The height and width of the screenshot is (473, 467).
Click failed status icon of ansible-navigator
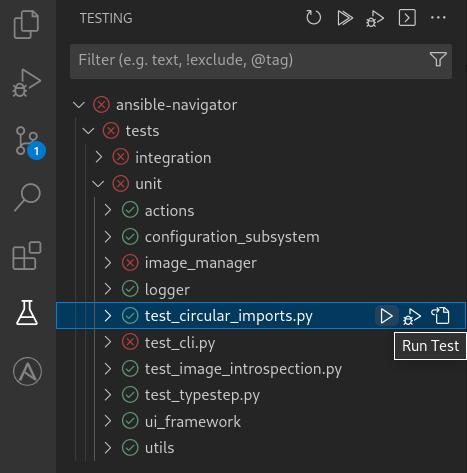(x=102, y=105)
